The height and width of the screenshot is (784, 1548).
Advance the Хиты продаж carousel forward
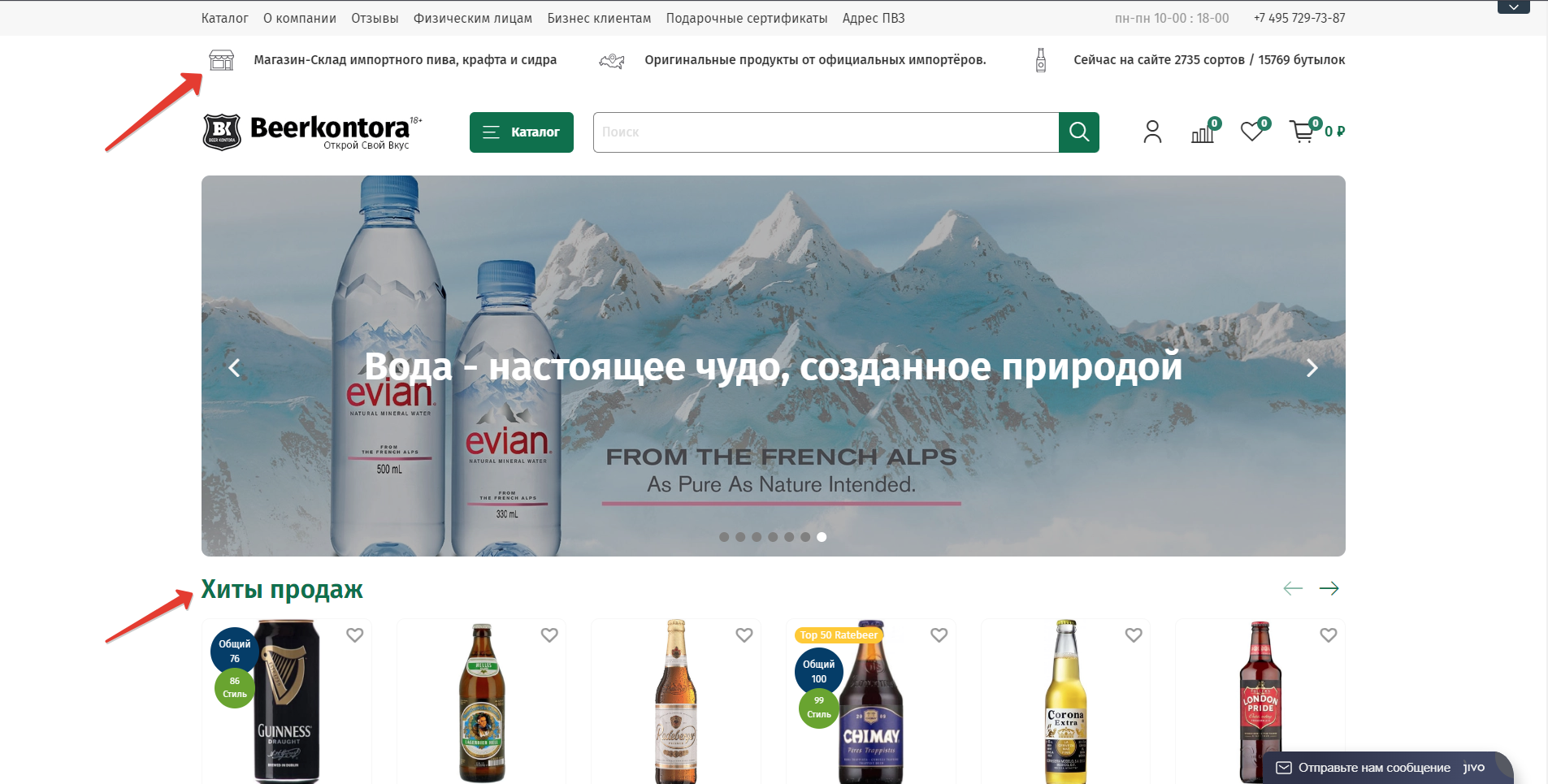[x=1329, y=588]
